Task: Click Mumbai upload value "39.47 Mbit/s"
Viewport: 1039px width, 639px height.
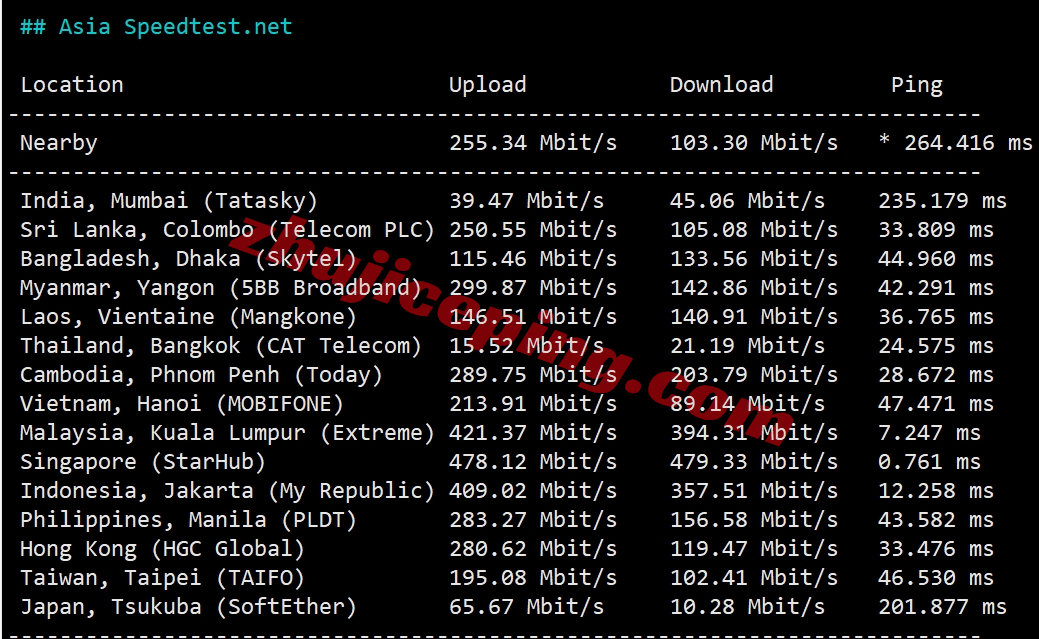Action: (x=527, y=201)
